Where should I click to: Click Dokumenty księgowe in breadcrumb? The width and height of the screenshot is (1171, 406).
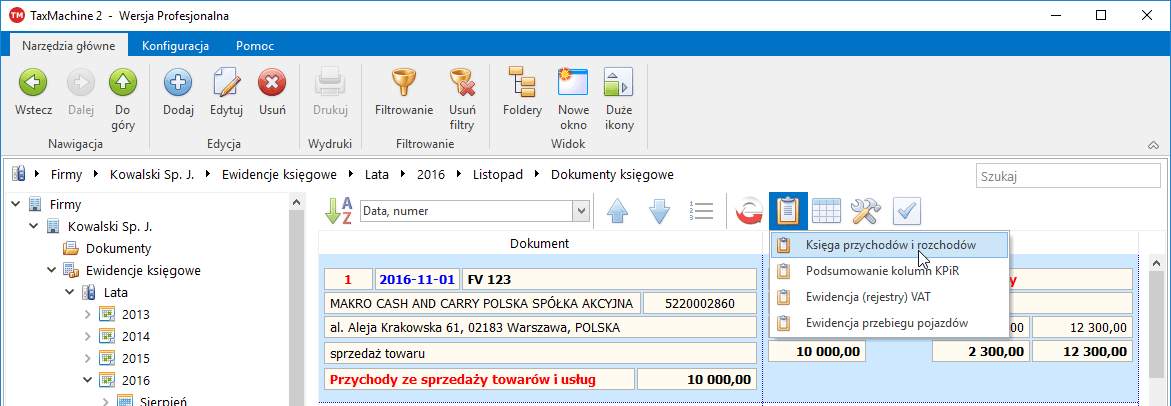point(612,175)
